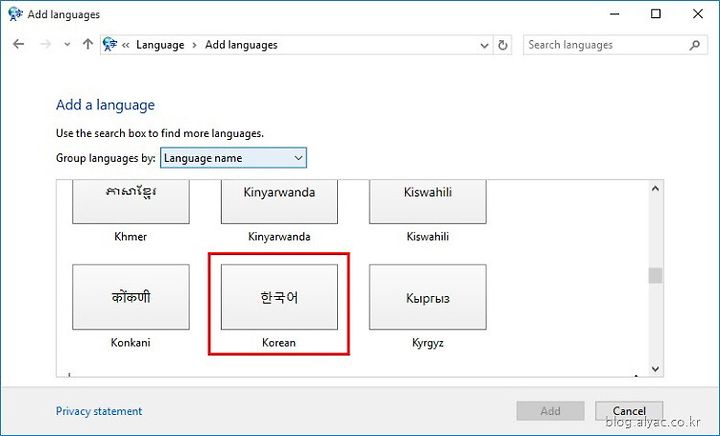The width and height of the screenshot is (720, 436).
Task: Click the magnifier search icon
Action: pos(695,45)
